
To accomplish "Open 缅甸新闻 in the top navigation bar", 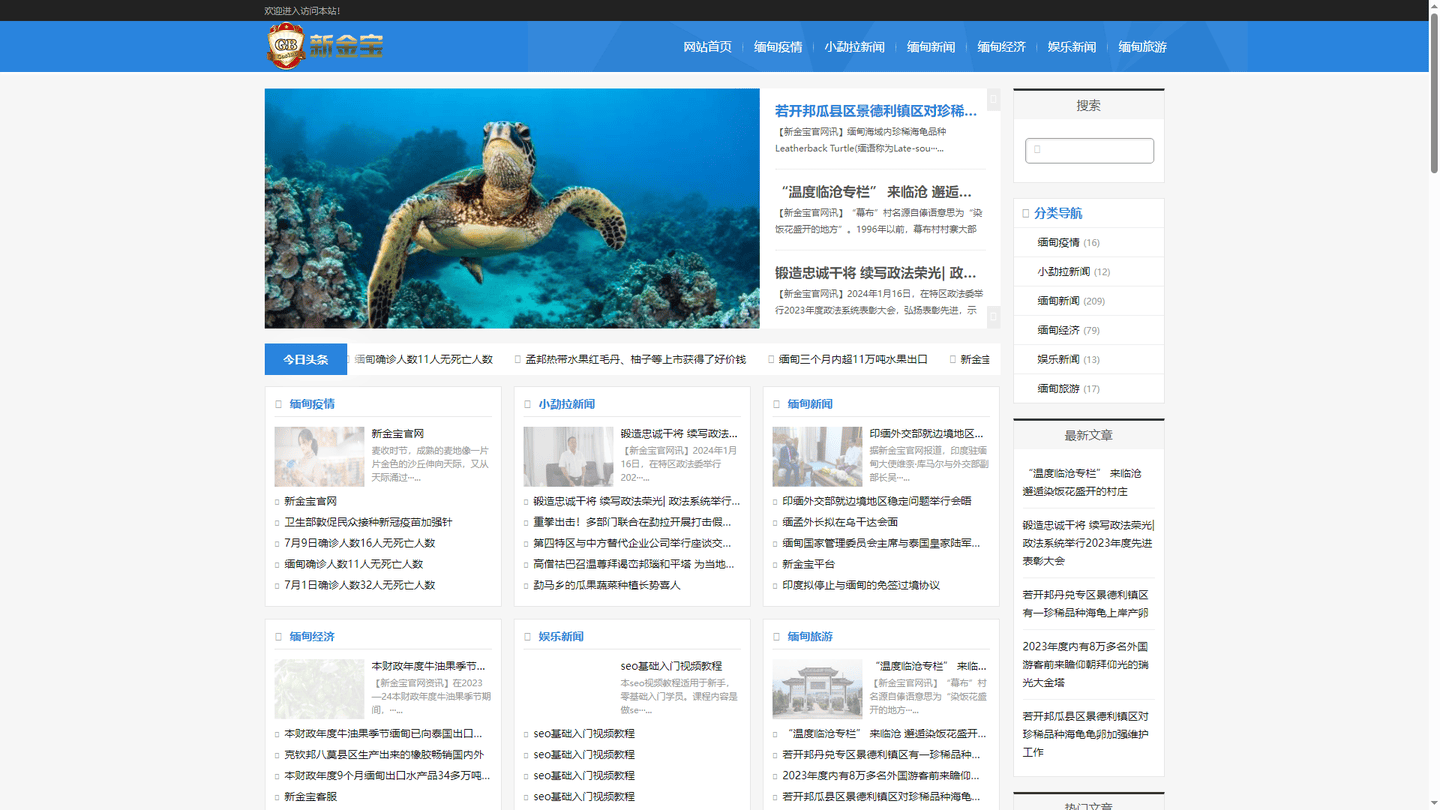I will 931,47.
